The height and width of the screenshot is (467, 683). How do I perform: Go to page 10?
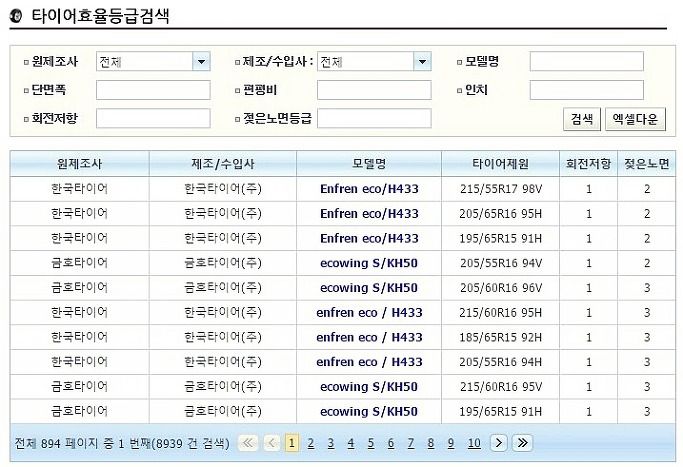[474, 443]
